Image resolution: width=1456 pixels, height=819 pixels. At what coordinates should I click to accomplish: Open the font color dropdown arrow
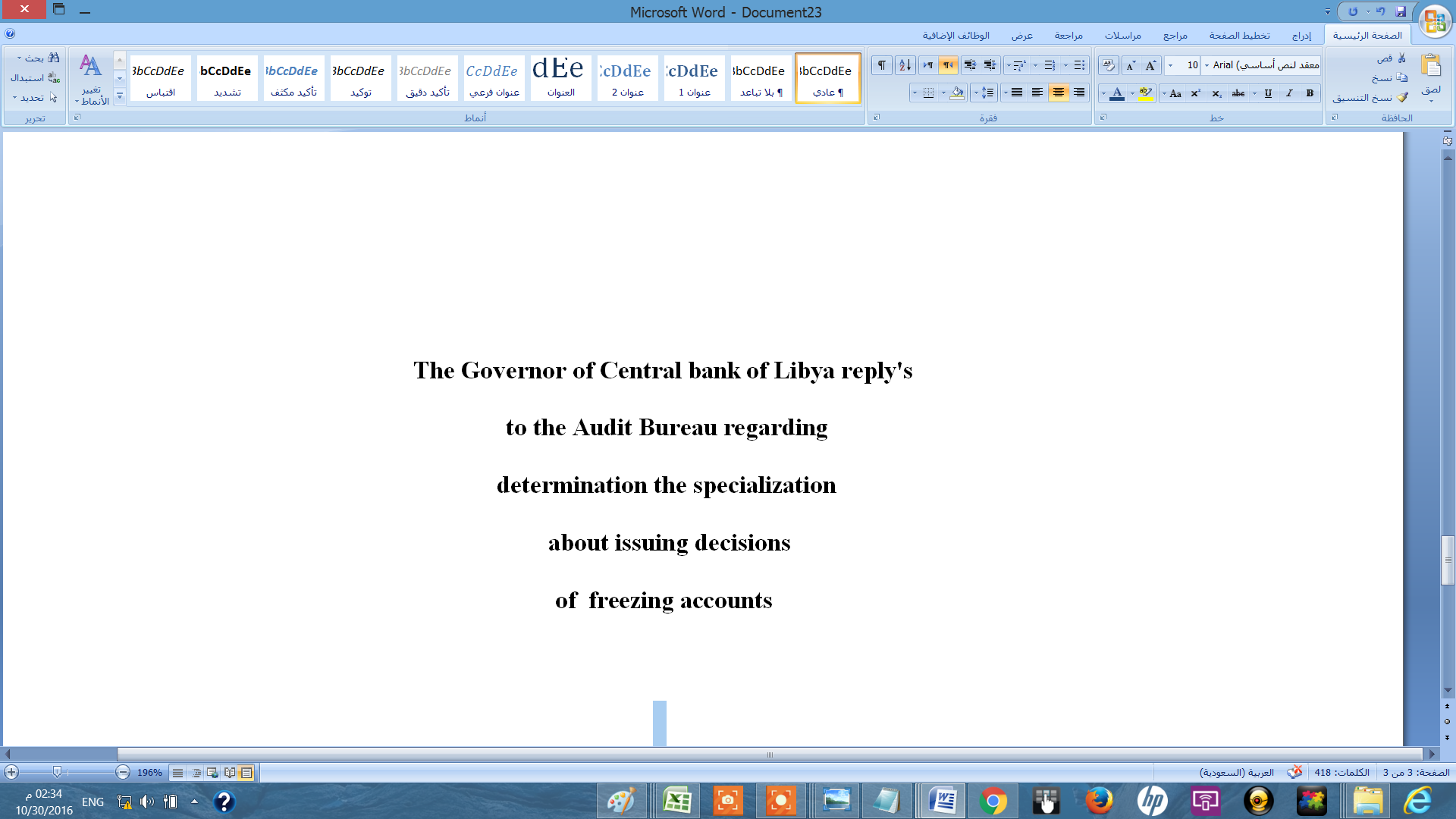(1103, 93)
